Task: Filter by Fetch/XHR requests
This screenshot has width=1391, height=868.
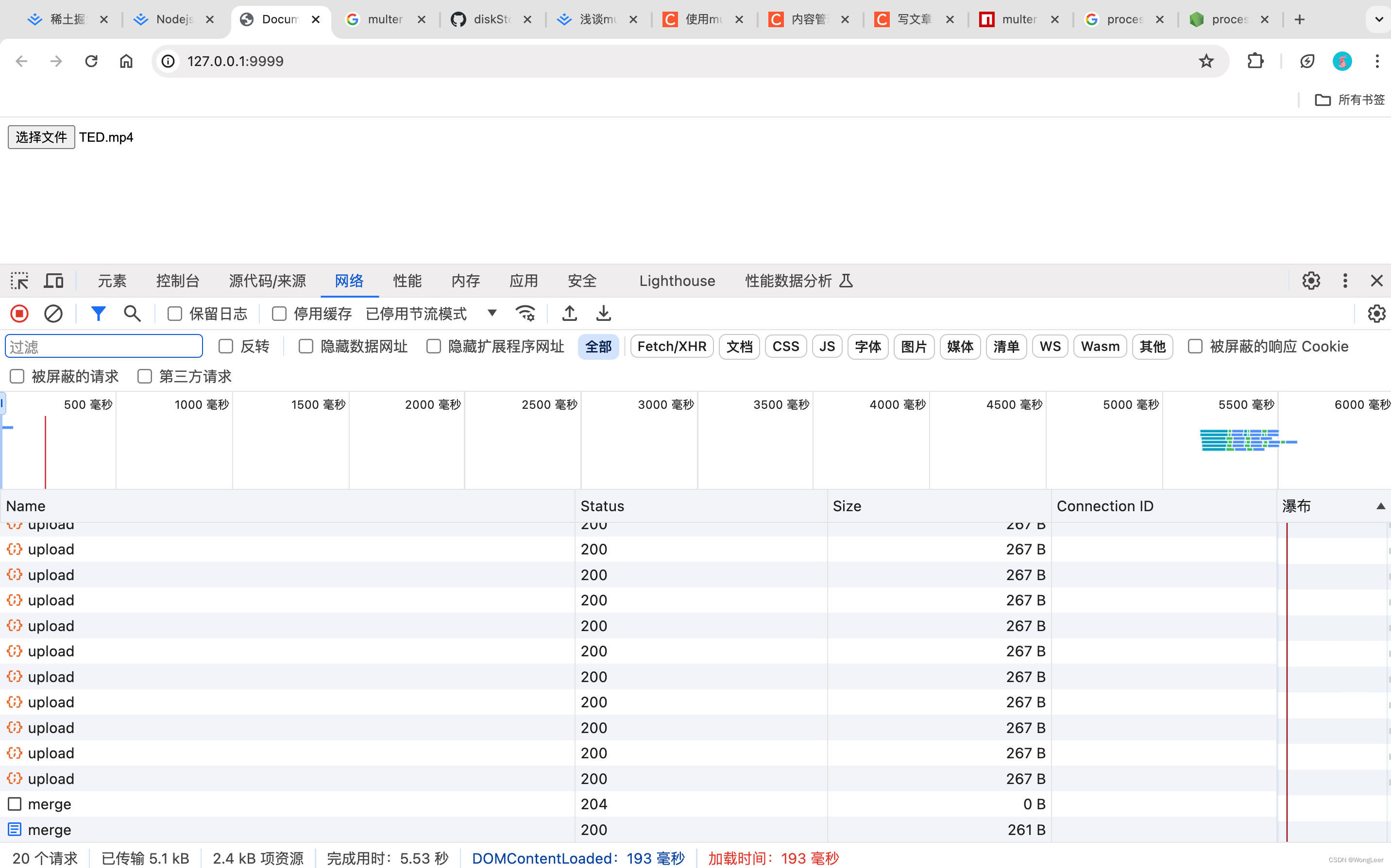Action: click(x=672, y=346)
